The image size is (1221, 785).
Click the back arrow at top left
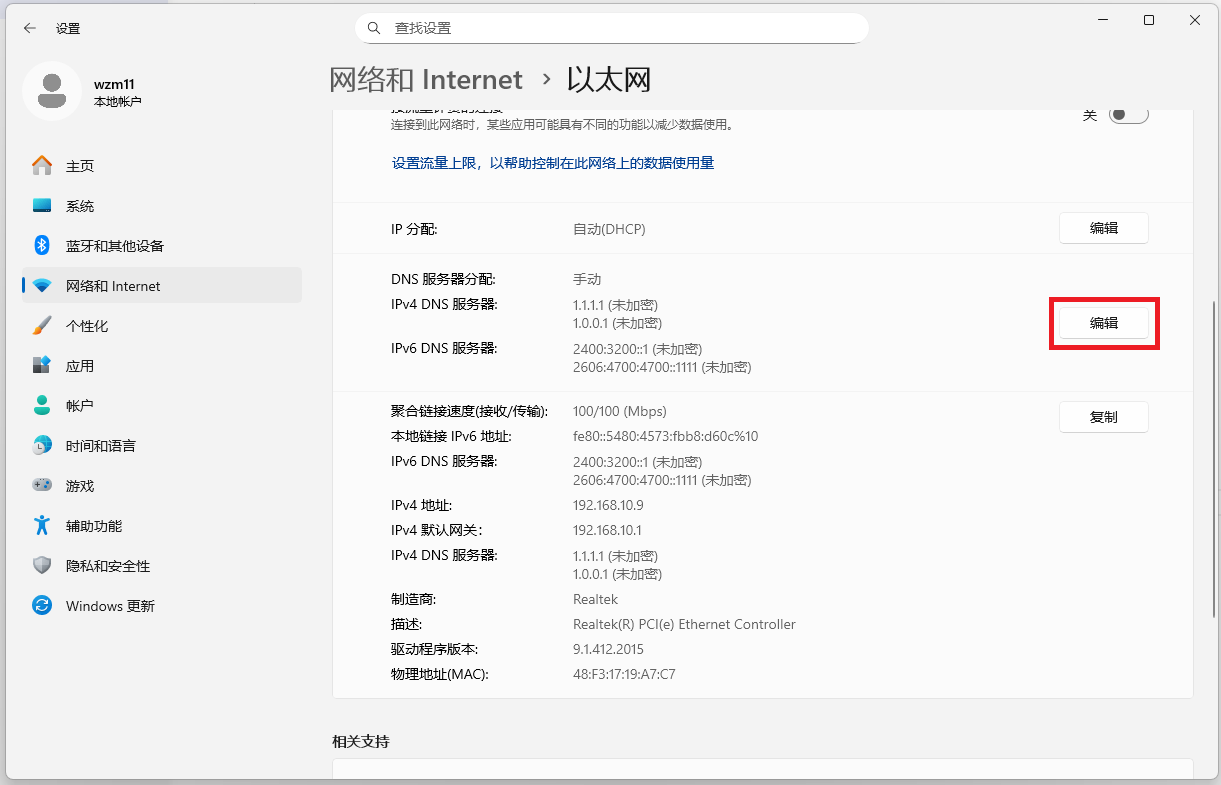[x=30, y=28]
